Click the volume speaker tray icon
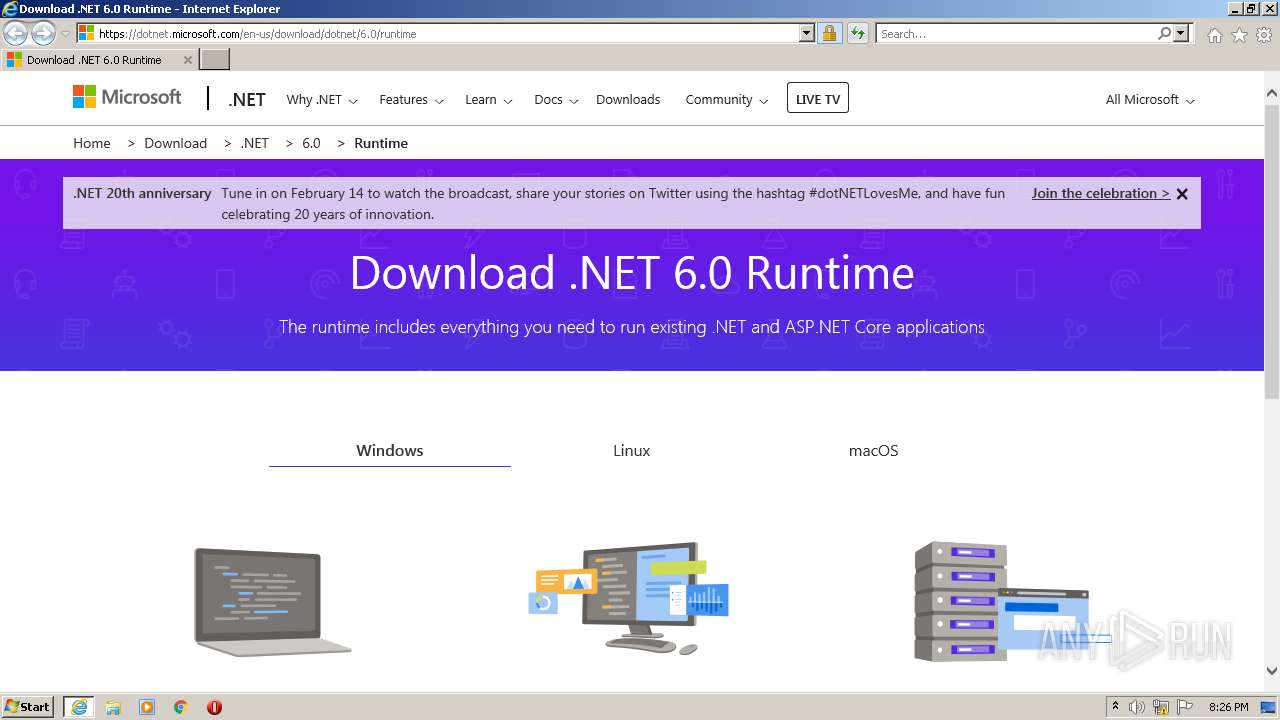This screenshot has height=720, width=1280. tap(1137, 707)
